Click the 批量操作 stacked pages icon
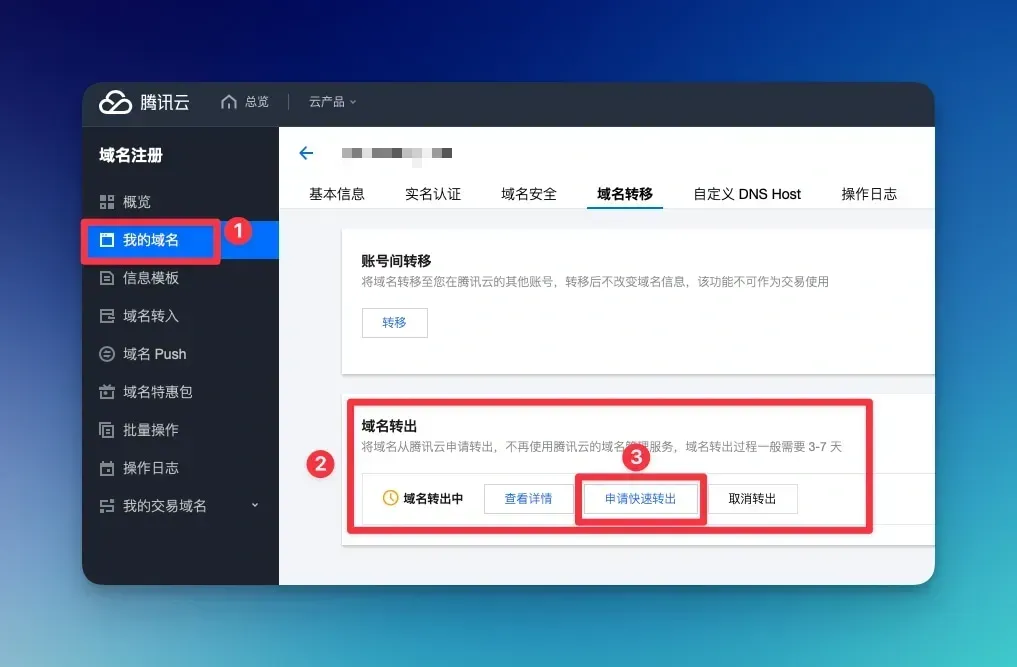Screen dimensions: 1017x667 (x=107, y=430)
